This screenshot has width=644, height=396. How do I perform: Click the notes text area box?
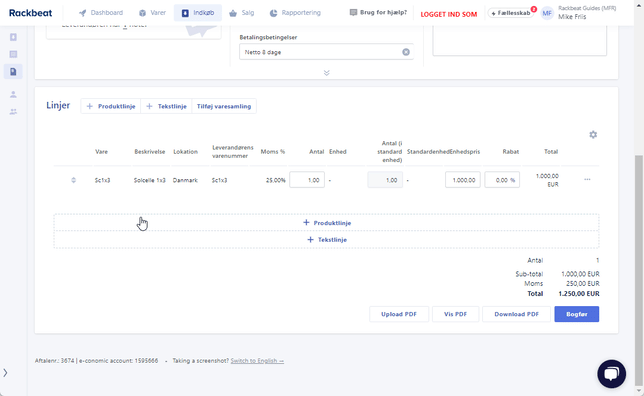click(x=520, y=40)
